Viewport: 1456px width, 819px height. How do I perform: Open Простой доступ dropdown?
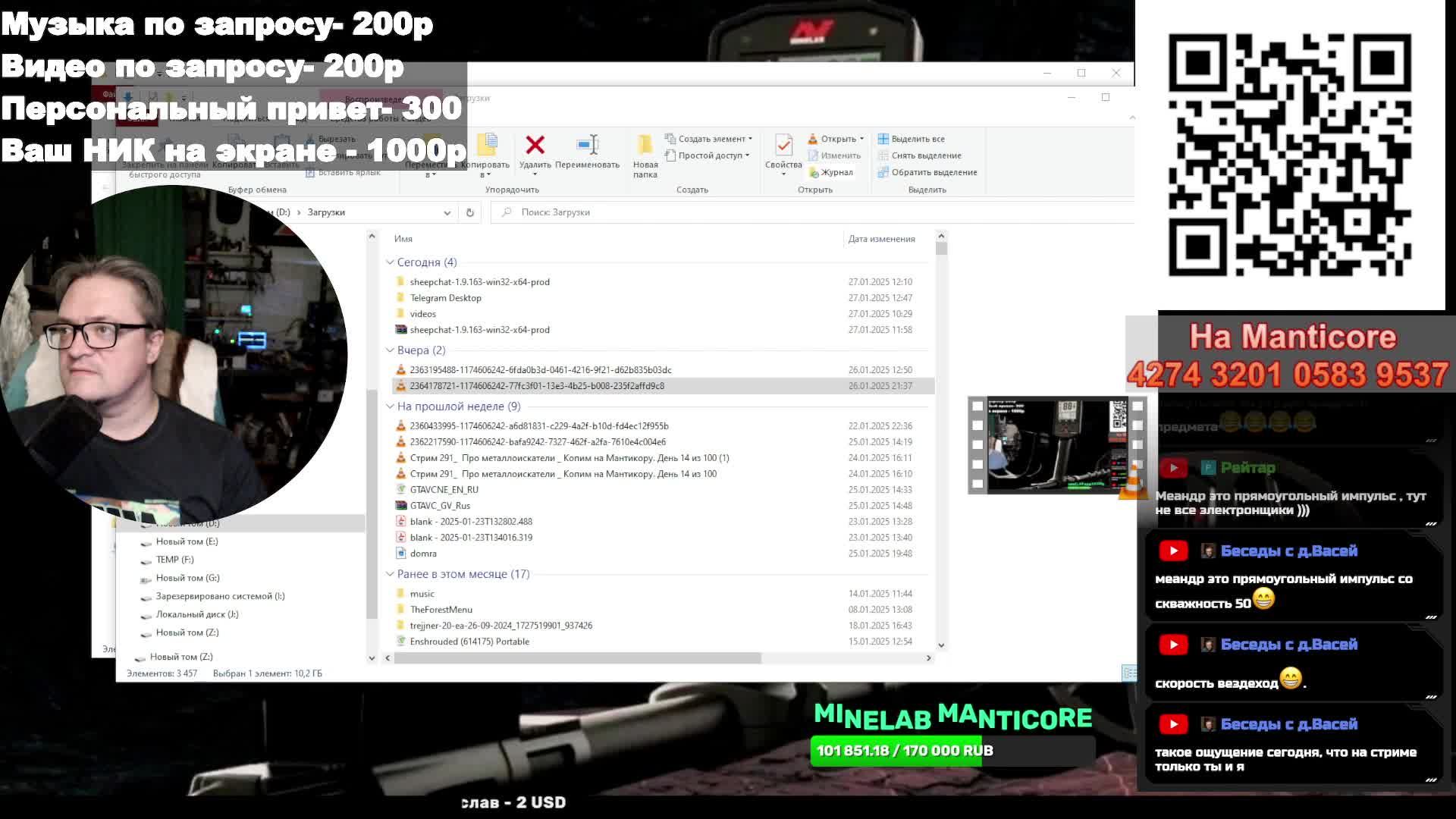coord(707,155)
